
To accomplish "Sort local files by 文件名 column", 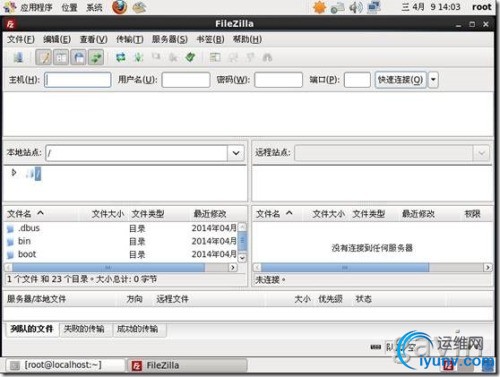I will click(x=41, y=214).
